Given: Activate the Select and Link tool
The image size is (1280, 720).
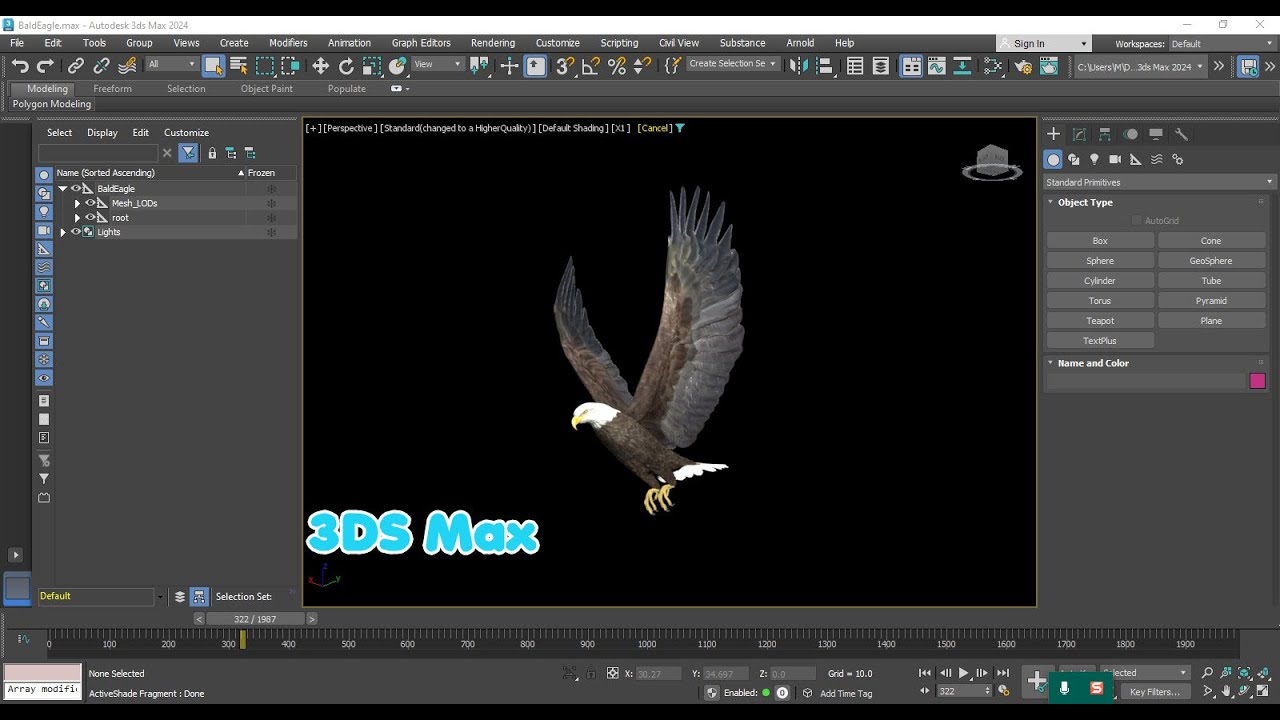Looking at the screenshot, I should tap(76, 66).
